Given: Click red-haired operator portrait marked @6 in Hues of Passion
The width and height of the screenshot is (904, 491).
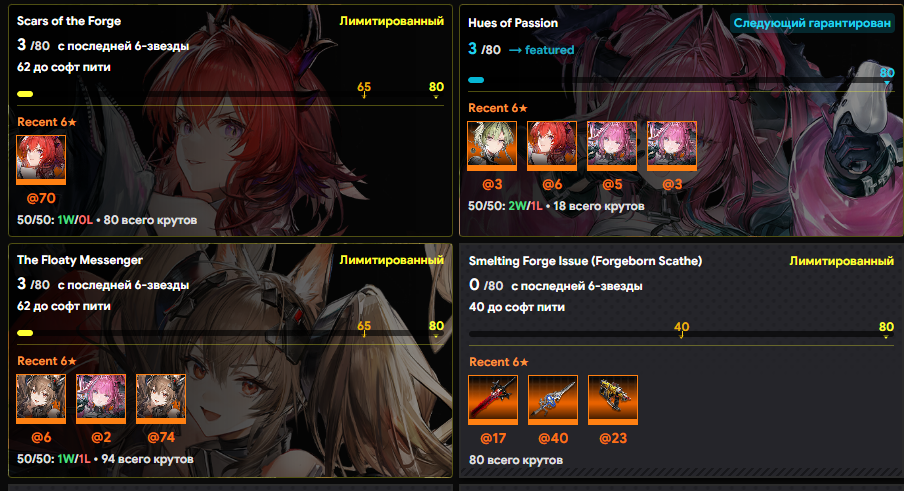Looking at the screenshot, I should [x=552, y=146].
